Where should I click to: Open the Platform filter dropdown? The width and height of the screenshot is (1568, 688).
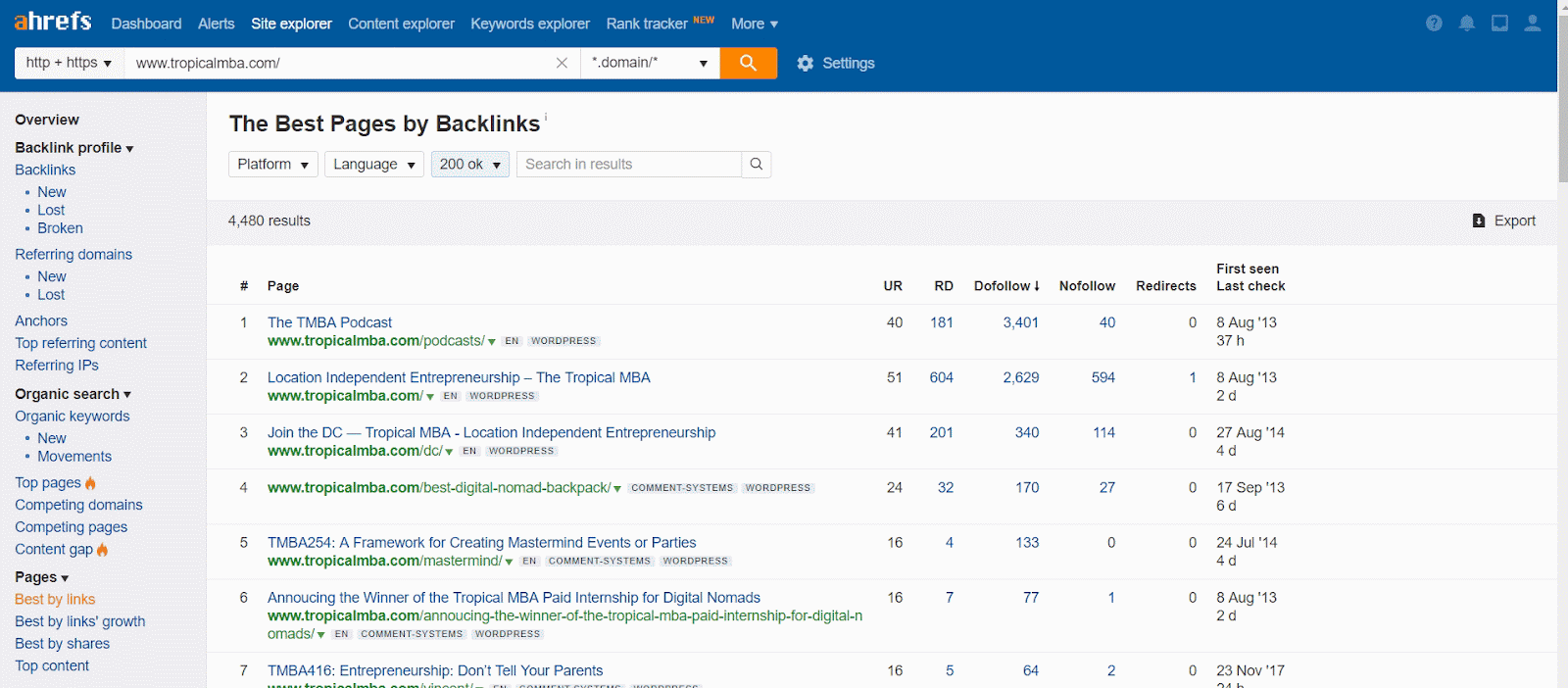click(x=273, y=164)
